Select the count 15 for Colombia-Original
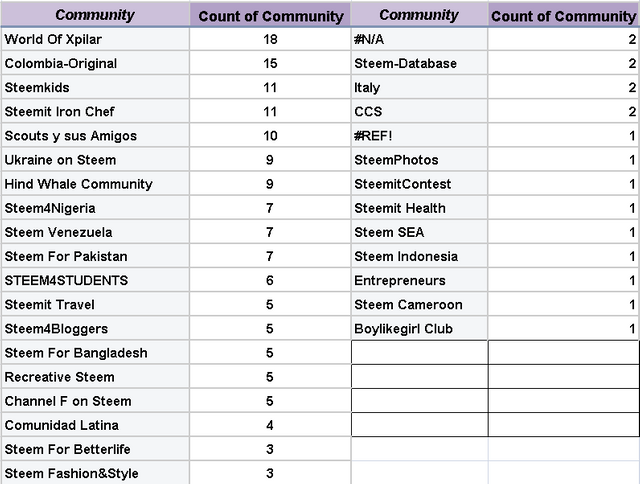 click(270, 63)
